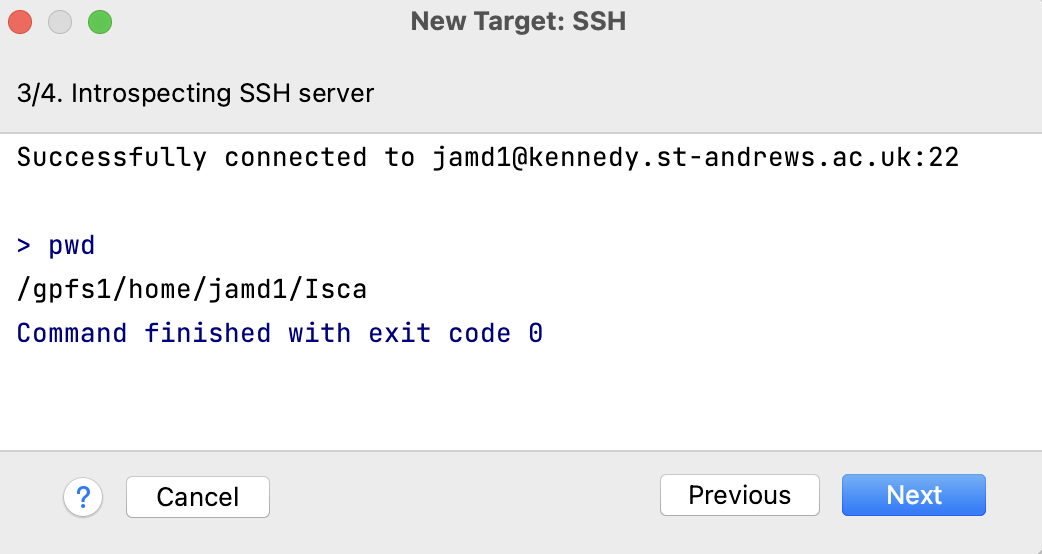Screen dimensions: 1042x554
Task: Click the word connected in the first line
Action: 295,158
